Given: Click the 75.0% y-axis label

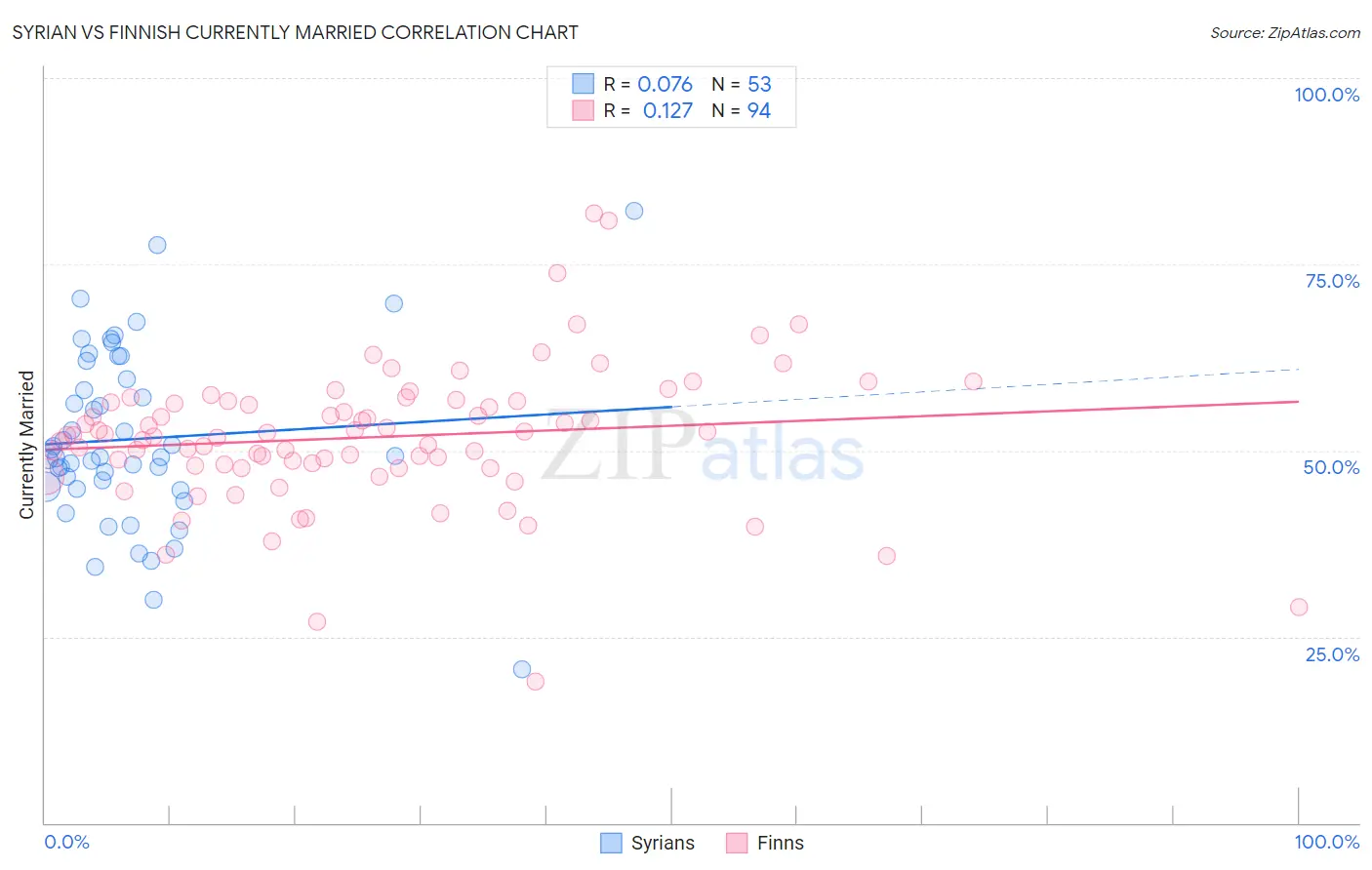Looking at the screenshot, I should click(x=1332, y=281).
